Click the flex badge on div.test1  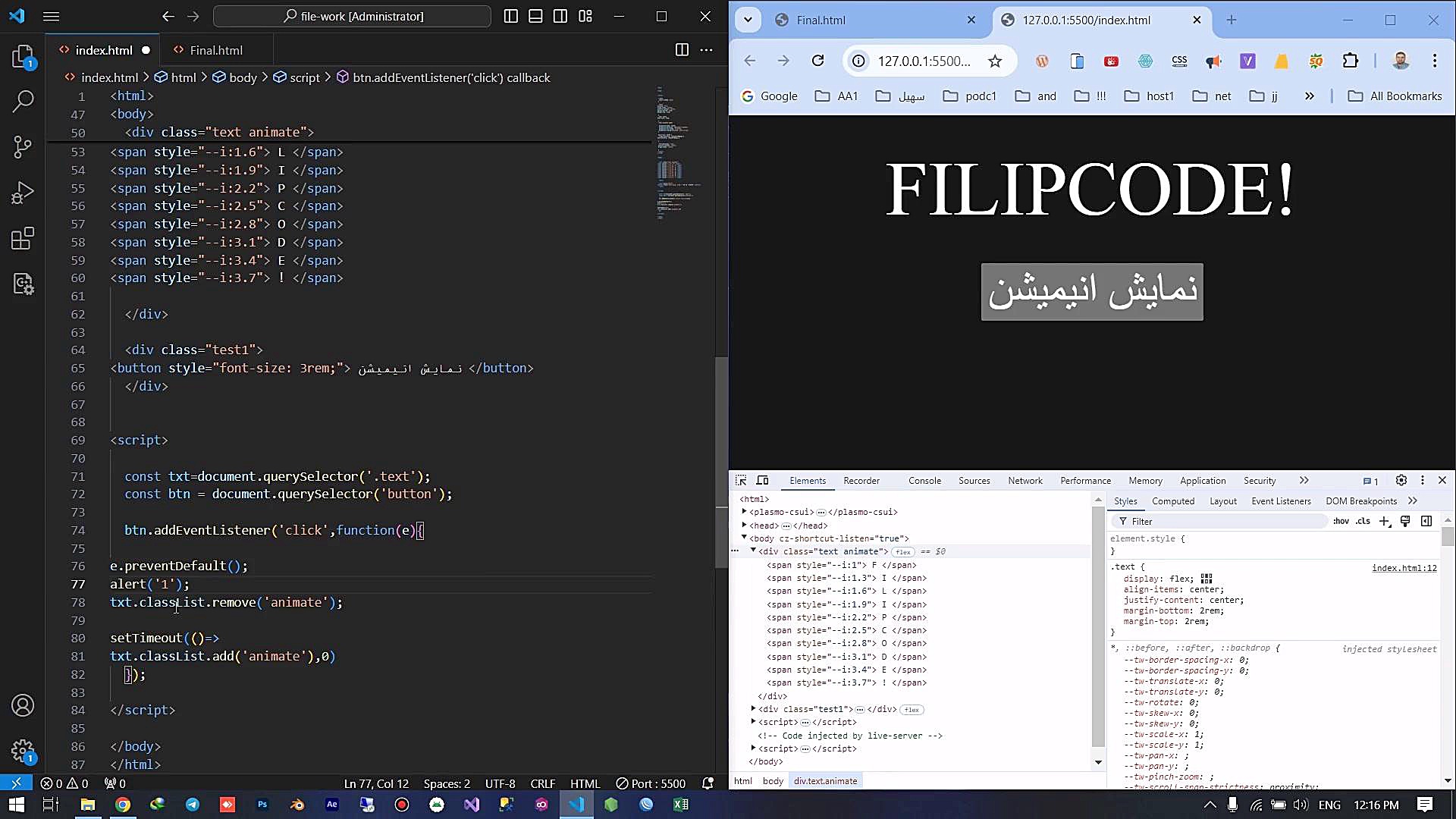[912, 710]
